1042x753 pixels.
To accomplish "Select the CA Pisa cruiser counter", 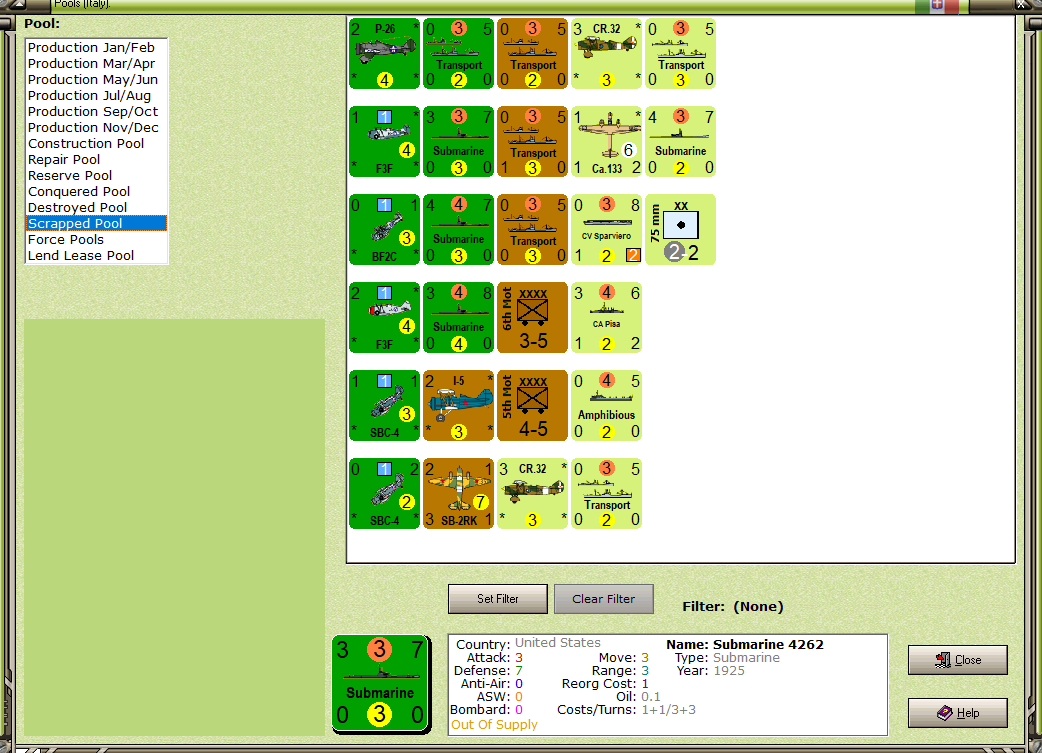I will coord(607,318).
